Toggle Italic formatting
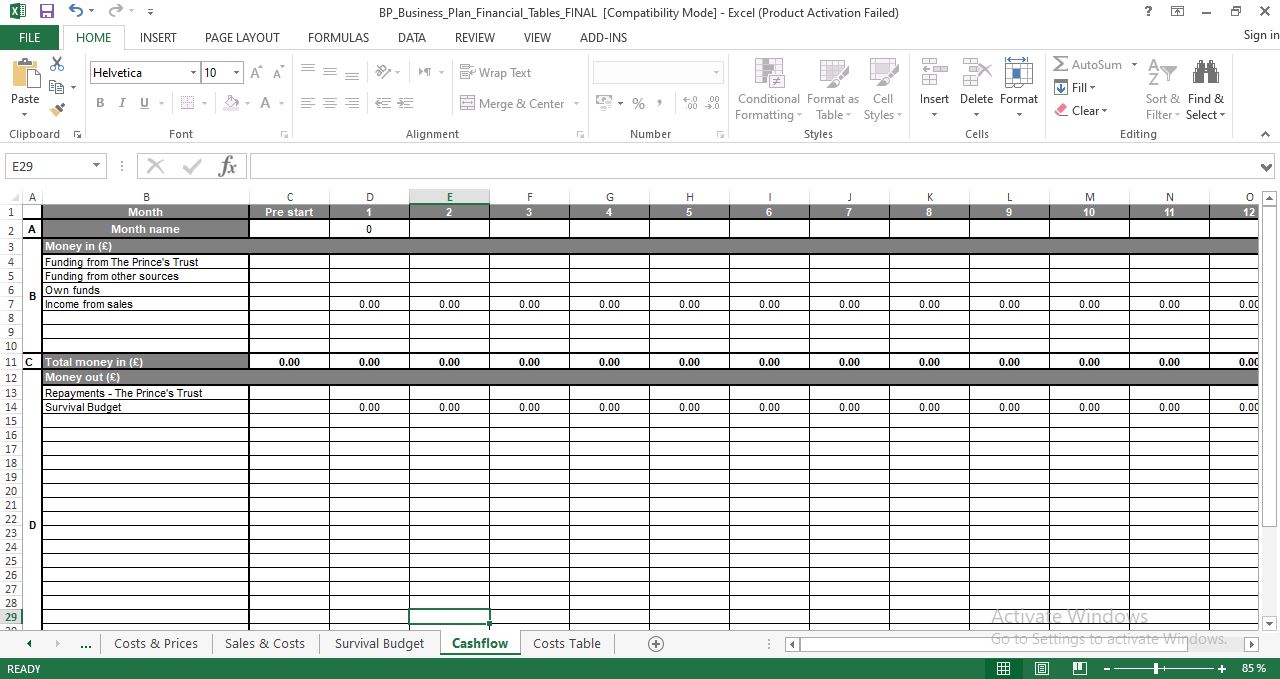The width and height of the screenshot is (1280, 679). (x=122, y=103)
